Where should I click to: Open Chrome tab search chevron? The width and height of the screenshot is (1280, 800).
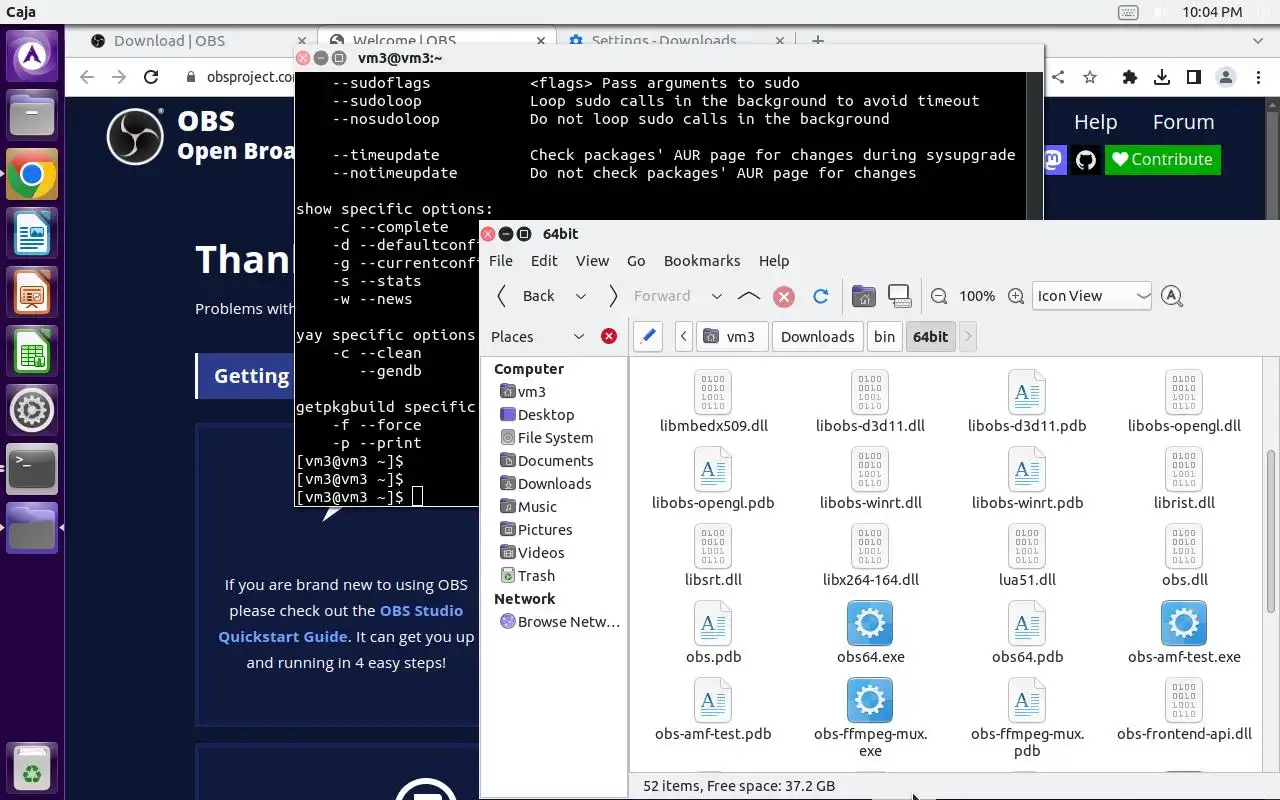(x=1258, y=41)
